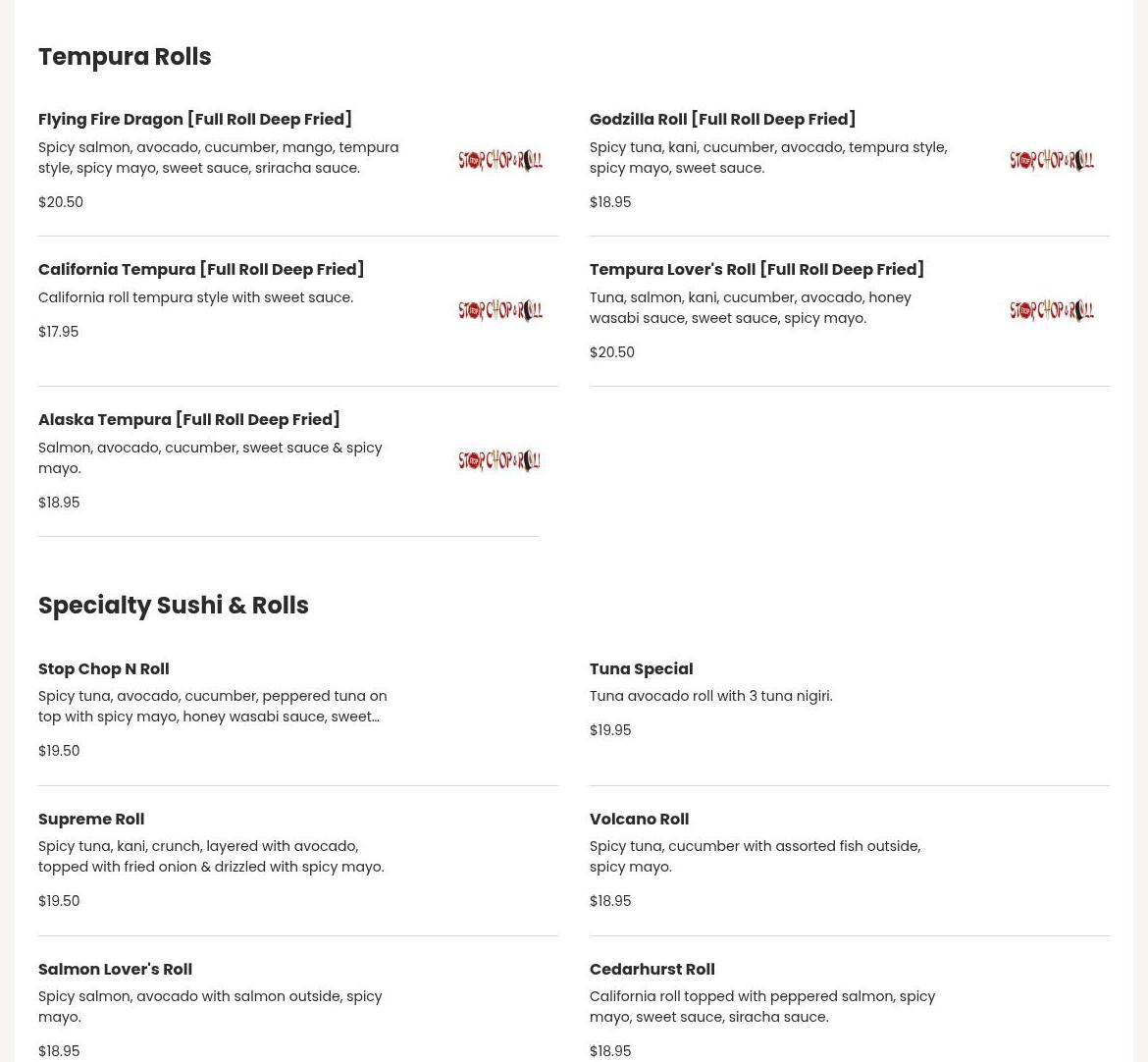This screenshot has width=1148, height=1062.
Task: Open the Flying Fire Dragon item title
Action: pyautogui.click(x=194, y=119)
